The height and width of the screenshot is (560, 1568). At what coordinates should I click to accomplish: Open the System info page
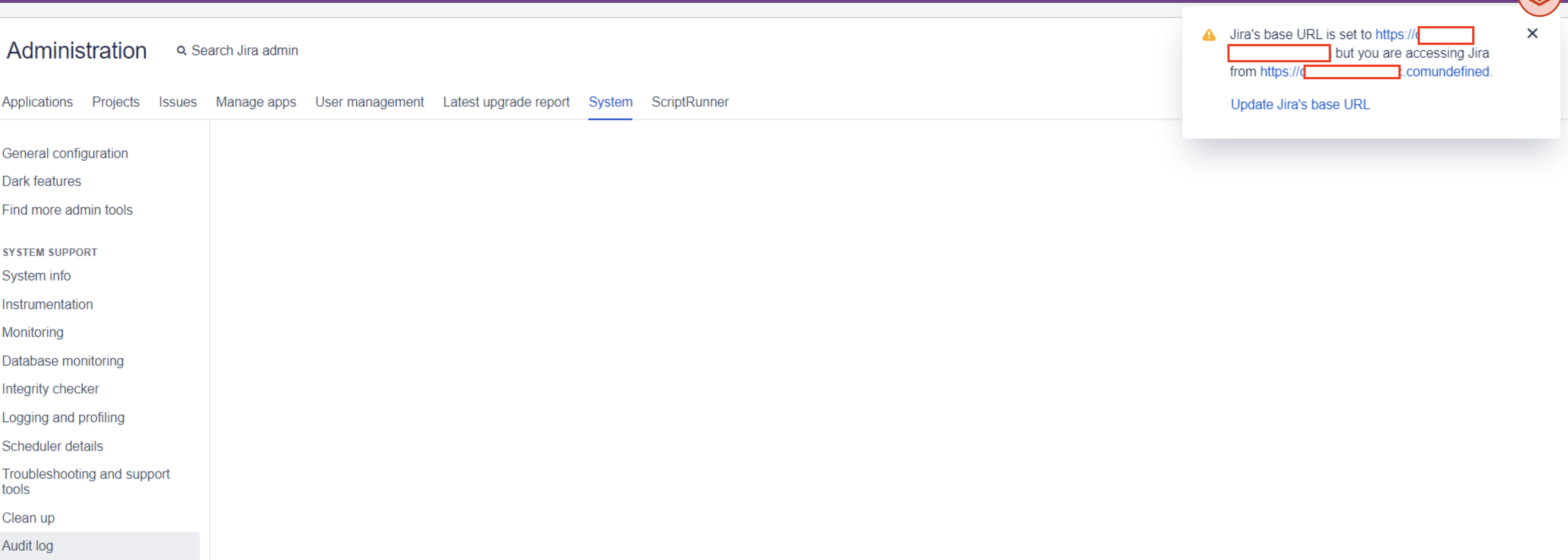pyautogui.click(x=37, y=276)
